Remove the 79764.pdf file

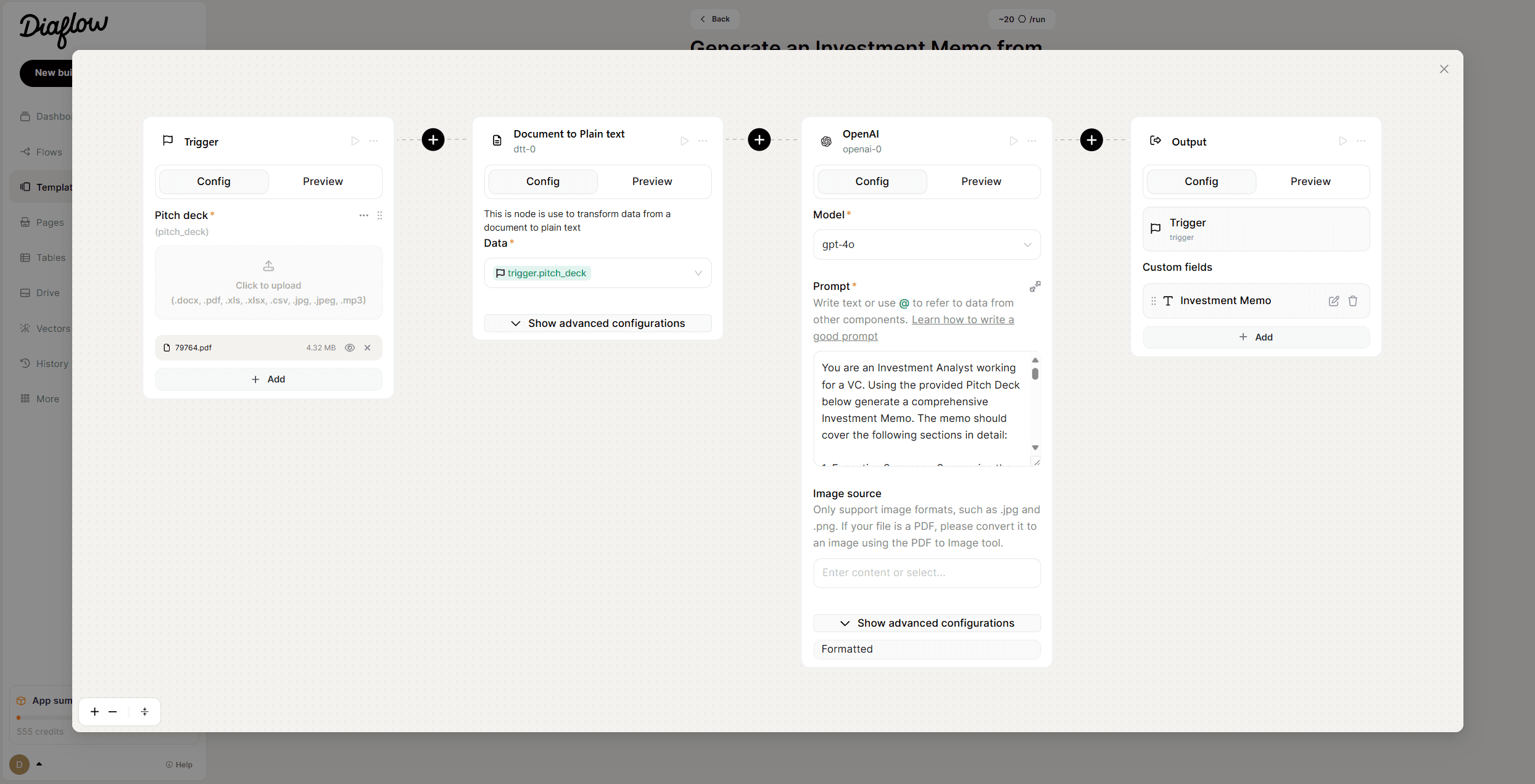pos(368,348)
